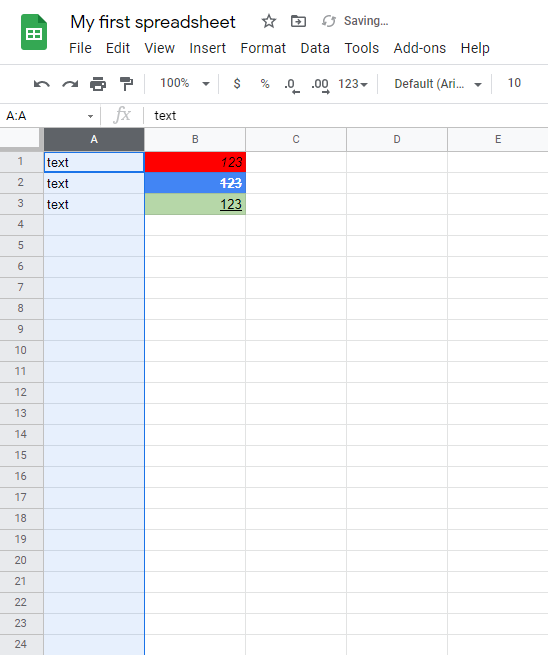The width and height of the screenshot is (548, 655).
Task: Apply currency format with dollar icon
Action: (x=237, y=84)
